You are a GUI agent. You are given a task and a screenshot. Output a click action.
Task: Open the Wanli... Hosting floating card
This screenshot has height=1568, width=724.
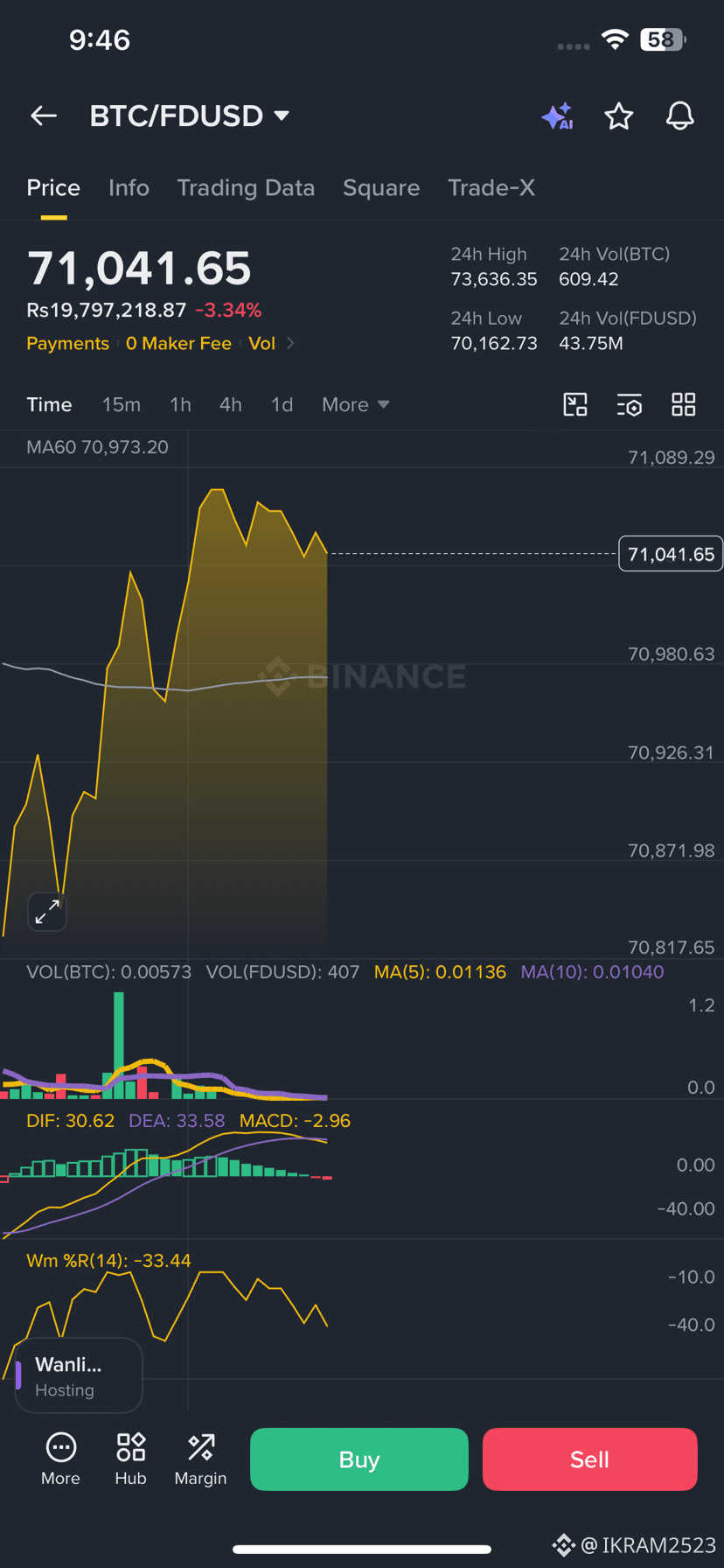pos(79,1375)
